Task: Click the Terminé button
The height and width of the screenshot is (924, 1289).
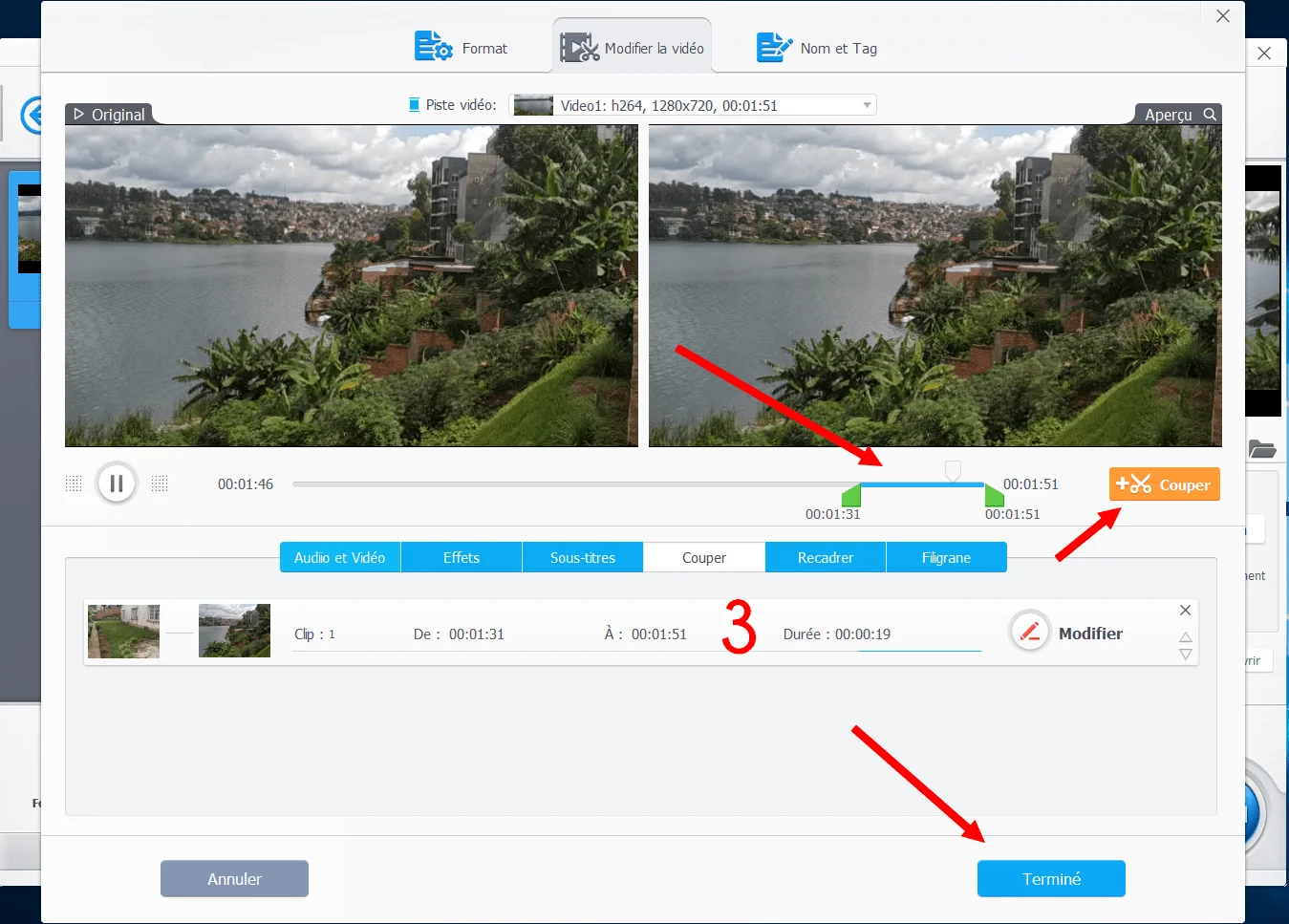Action: pos(1051,879)
